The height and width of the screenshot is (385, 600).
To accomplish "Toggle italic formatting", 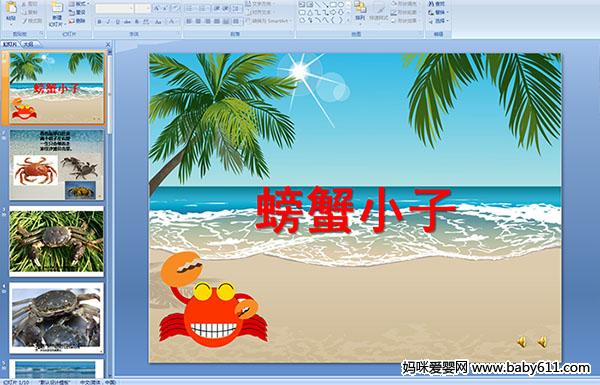I will 108,22.
